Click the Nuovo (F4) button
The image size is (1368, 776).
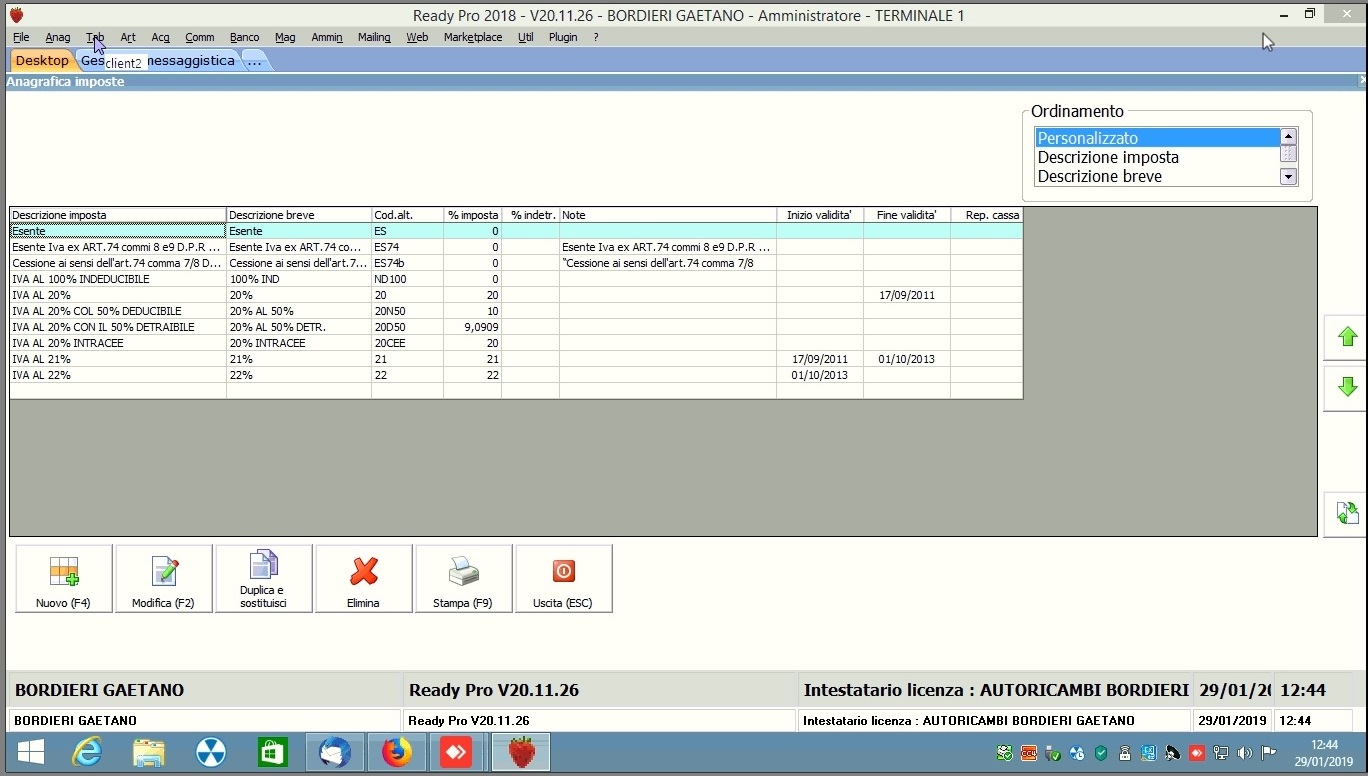(x=64, y=578)
